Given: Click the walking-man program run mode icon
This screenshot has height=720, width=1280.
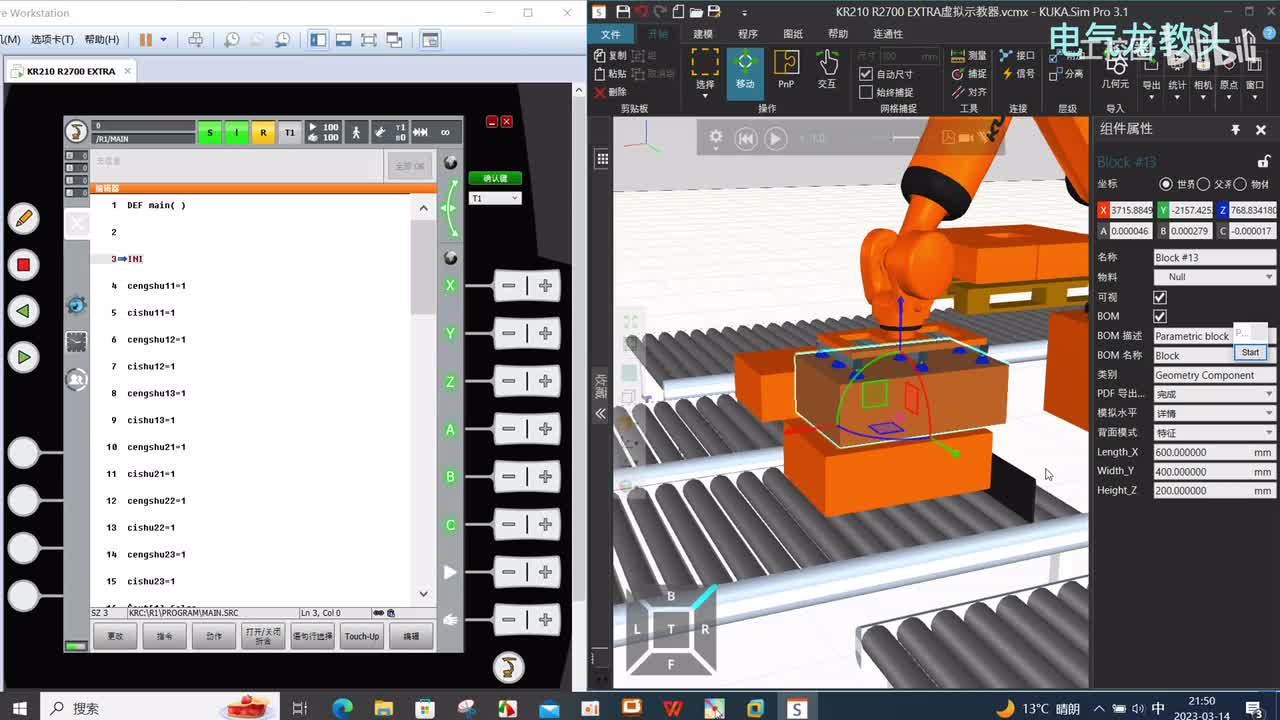Looking at the screenshot, I should pyautogui.click(x=356, y=132).
